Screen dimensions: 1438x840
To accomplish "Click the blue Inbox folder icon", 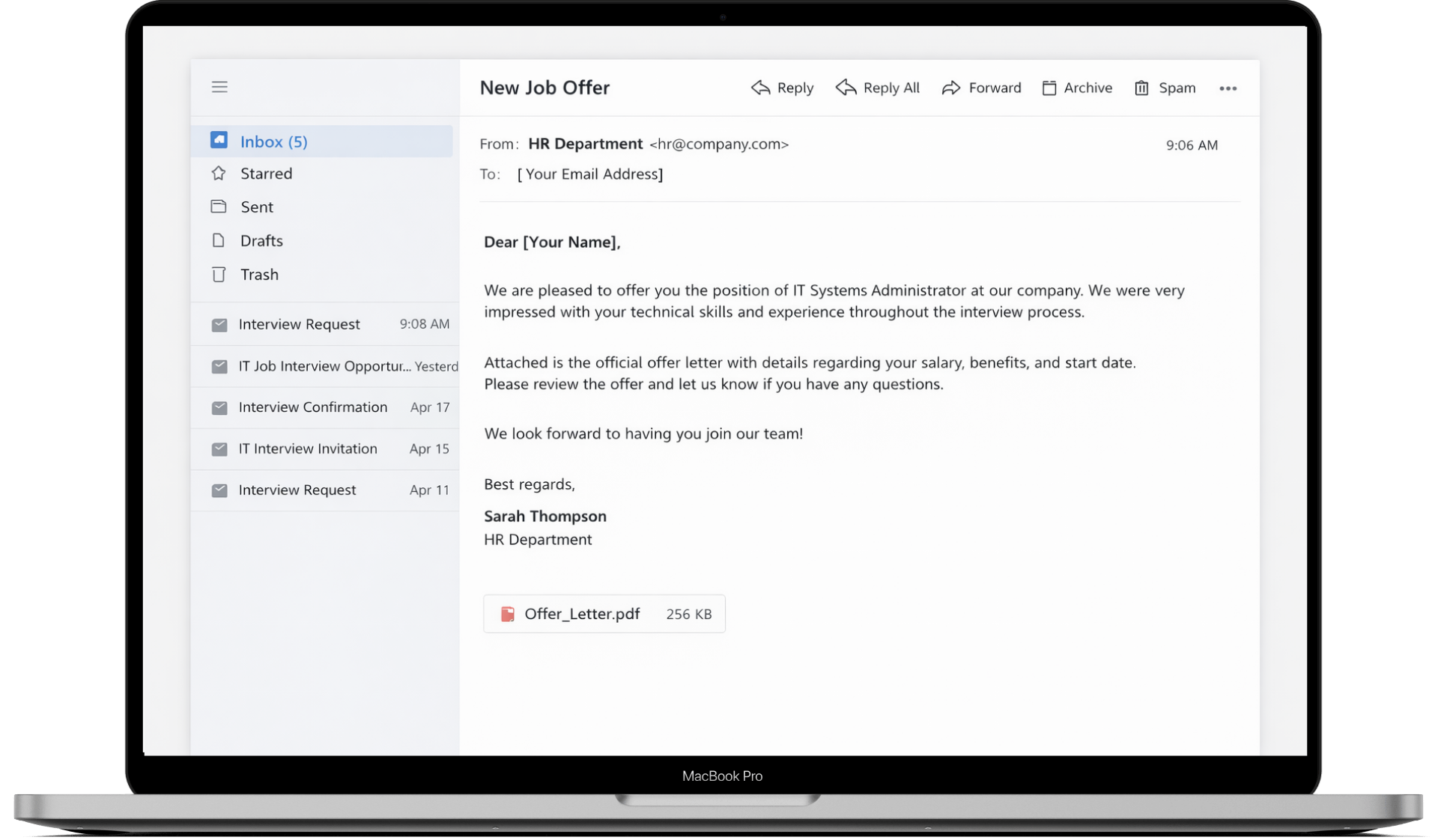I will (219, 140).
